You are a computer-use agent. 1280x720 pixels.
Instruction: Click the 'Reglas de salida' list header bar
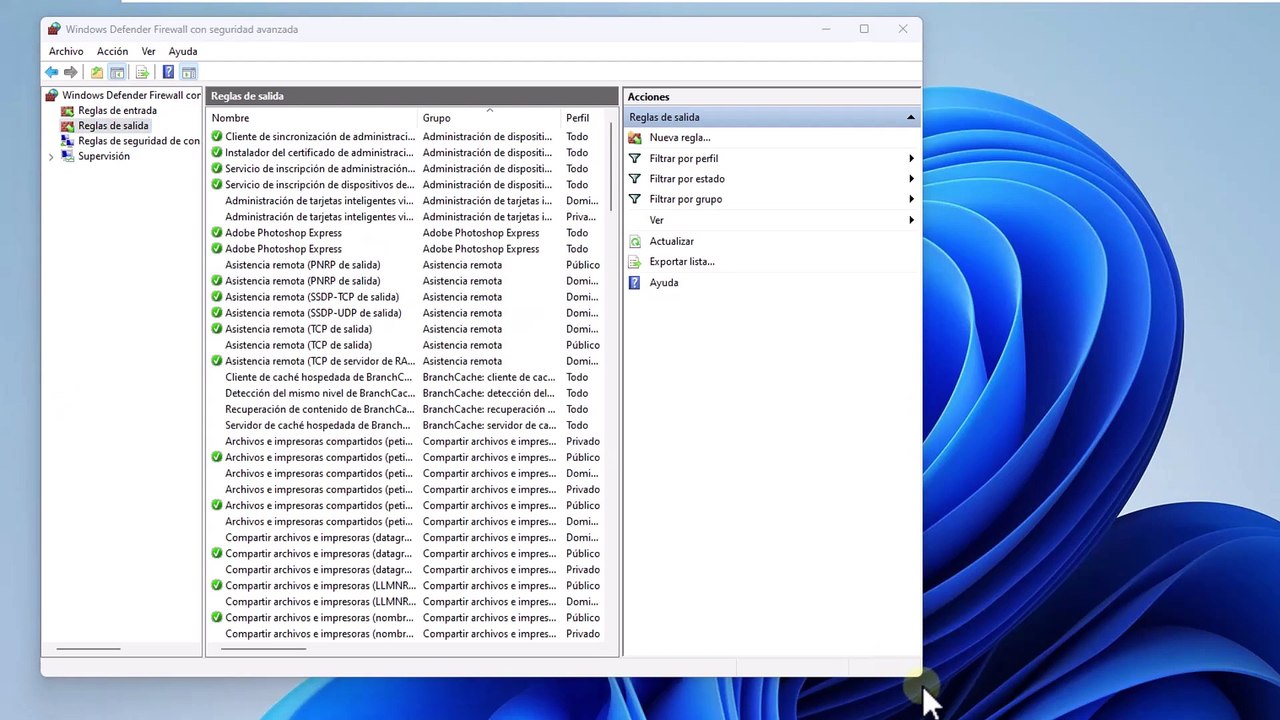click(x=412, y=96)
